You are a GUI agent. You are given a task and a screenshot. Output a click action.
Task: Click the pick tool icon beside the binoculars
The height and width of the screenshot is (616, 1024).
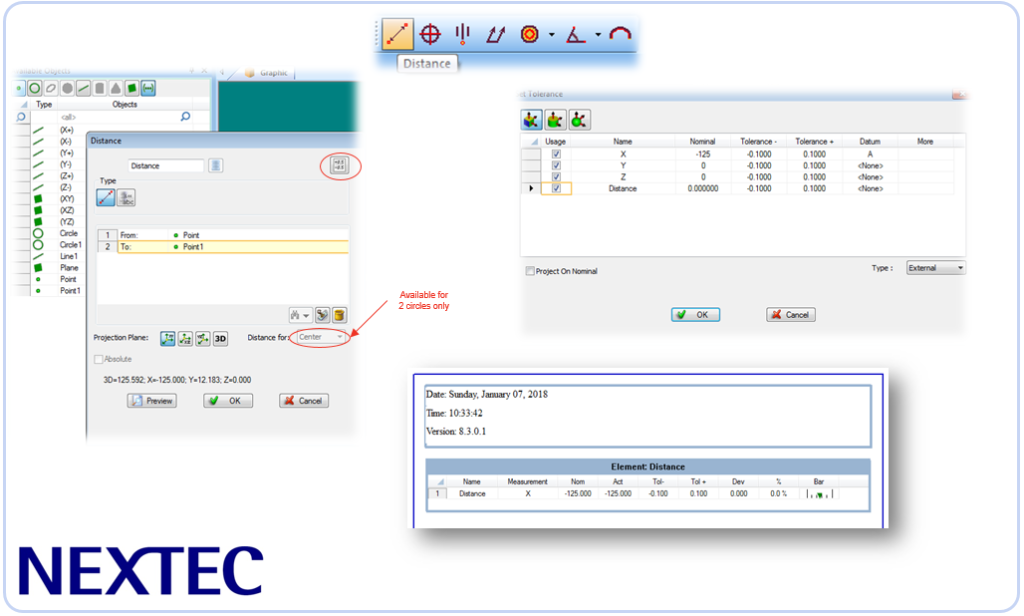[x=322, y=316]
